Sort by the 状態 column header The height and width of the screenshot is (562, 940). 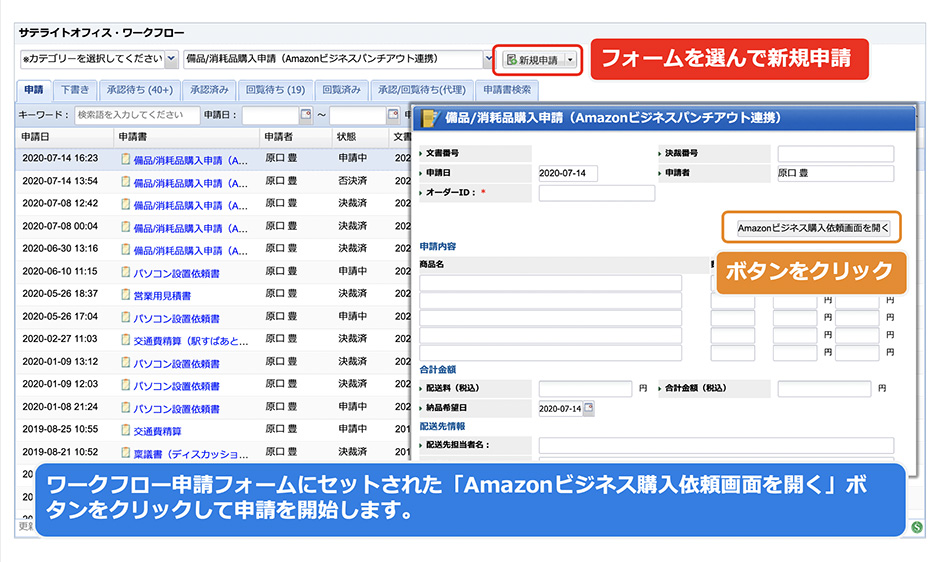(x=360, y=137)
